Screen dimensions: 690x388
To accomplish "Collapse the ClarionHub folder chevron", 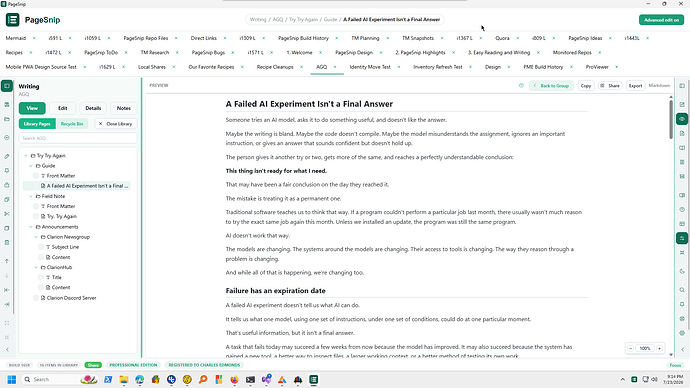I will click(36, 267).
